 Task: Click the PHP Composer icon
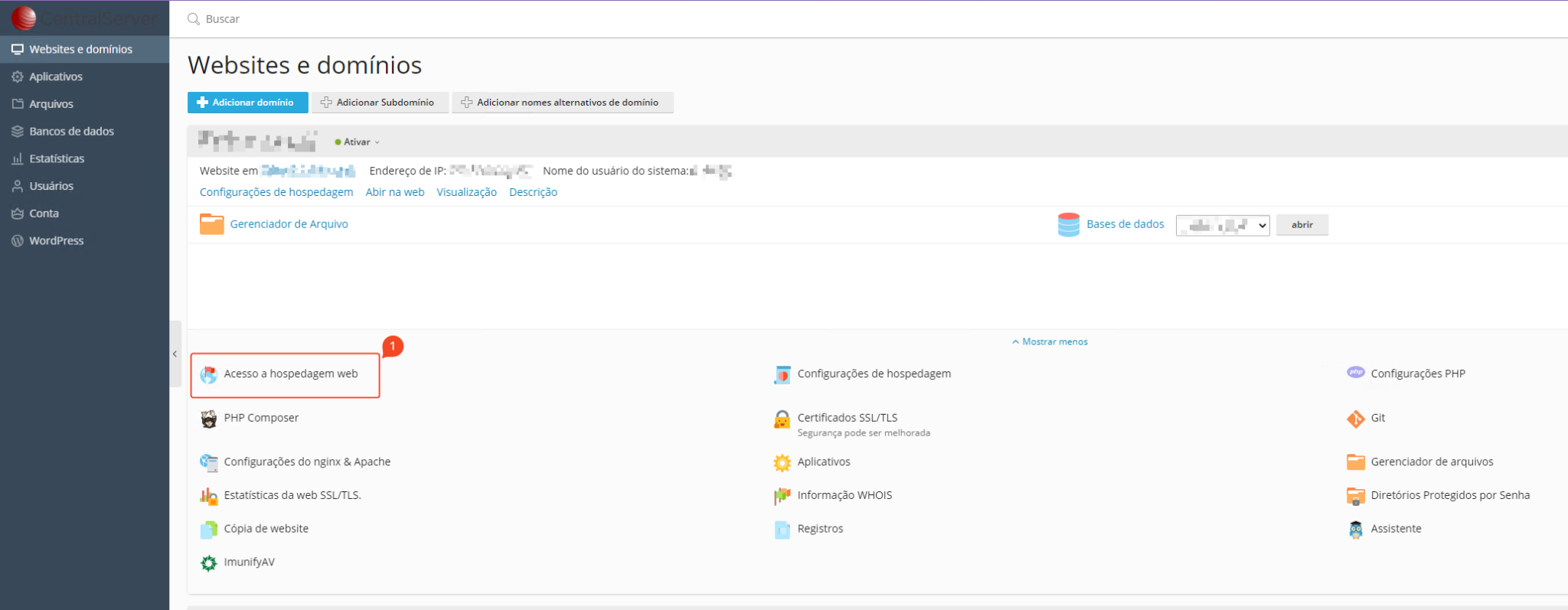(208, 419)
